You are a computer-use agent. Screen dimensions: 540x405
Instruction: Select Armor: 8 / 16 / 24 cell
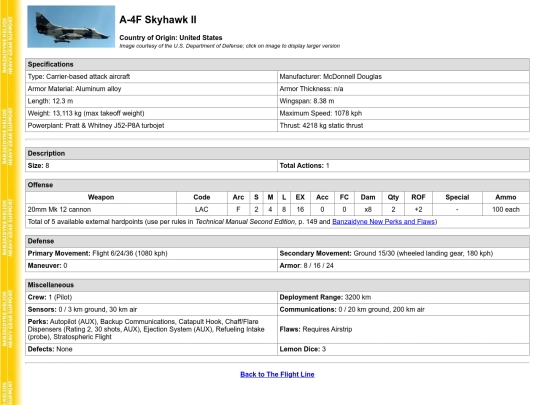403,266
